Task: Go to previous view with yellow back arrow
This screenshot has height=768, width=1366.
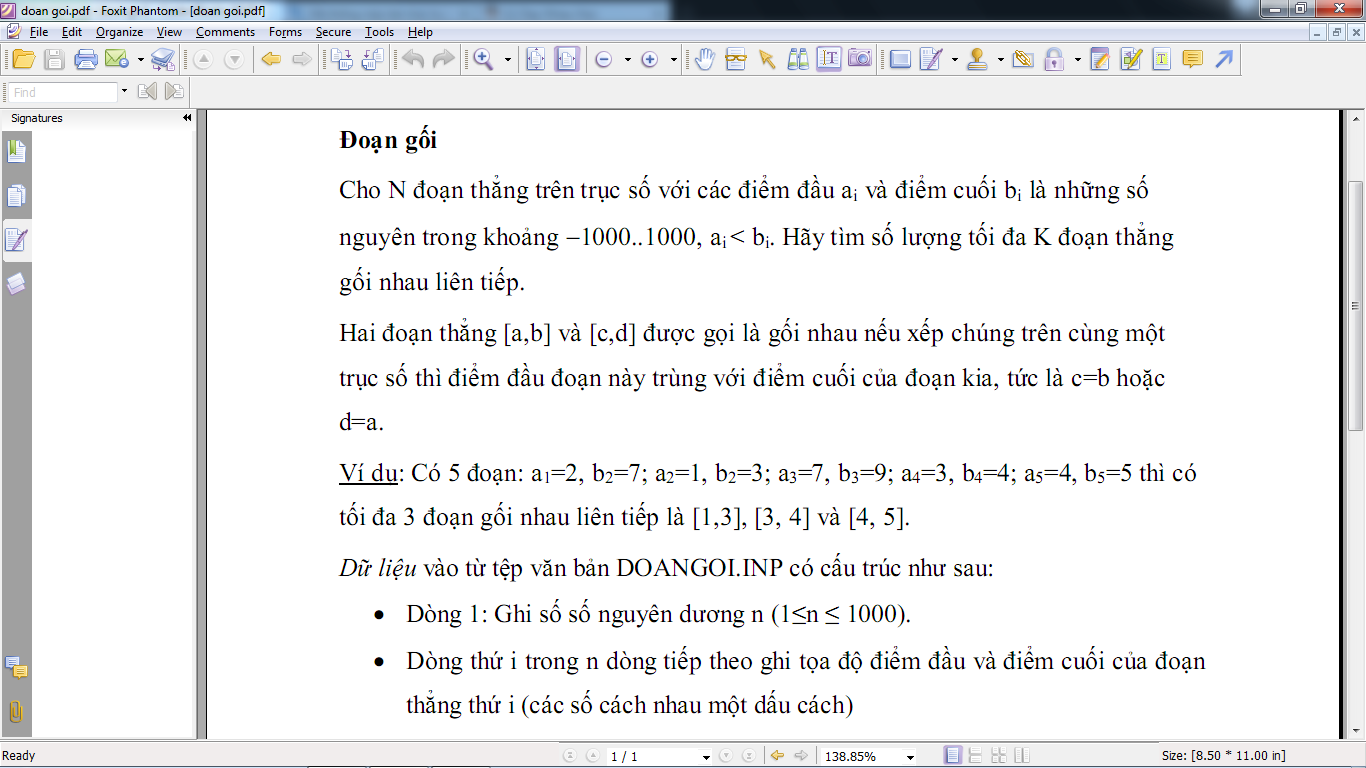Action: 270,60
